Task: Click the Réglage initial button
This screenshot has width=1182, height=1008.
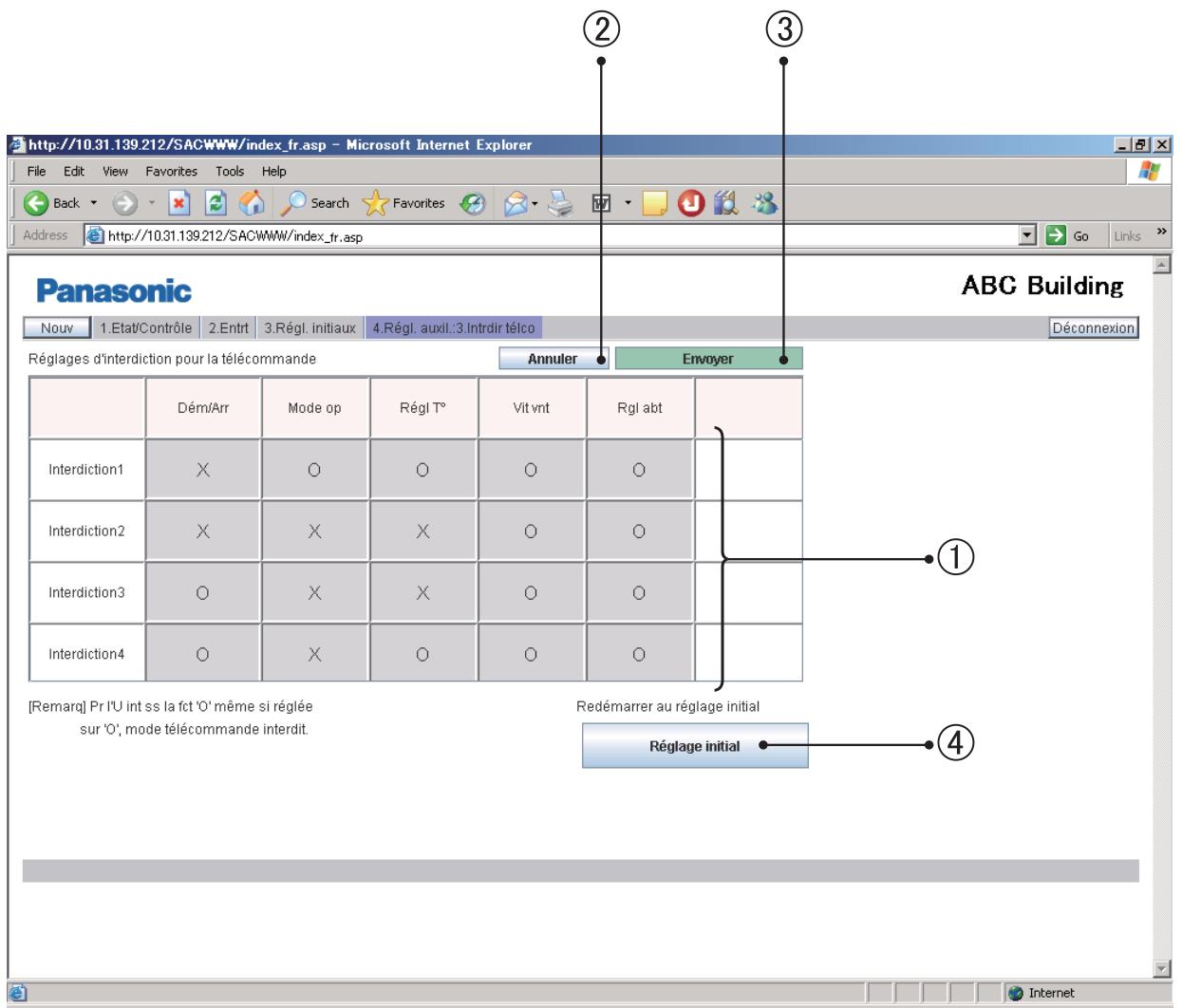Action: coord(695,746)
